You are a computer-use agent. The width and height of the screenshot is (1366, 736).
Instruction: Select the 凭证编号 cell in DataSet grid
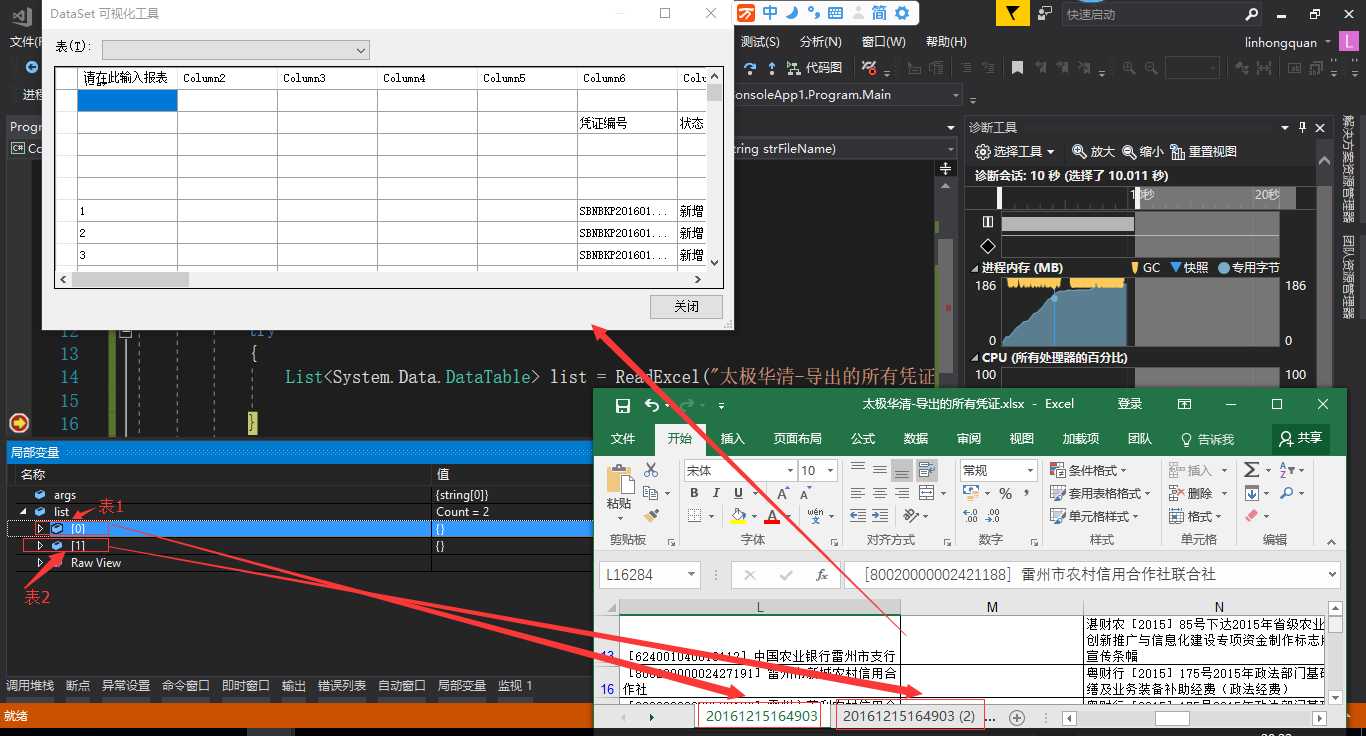tap(628, 123)
